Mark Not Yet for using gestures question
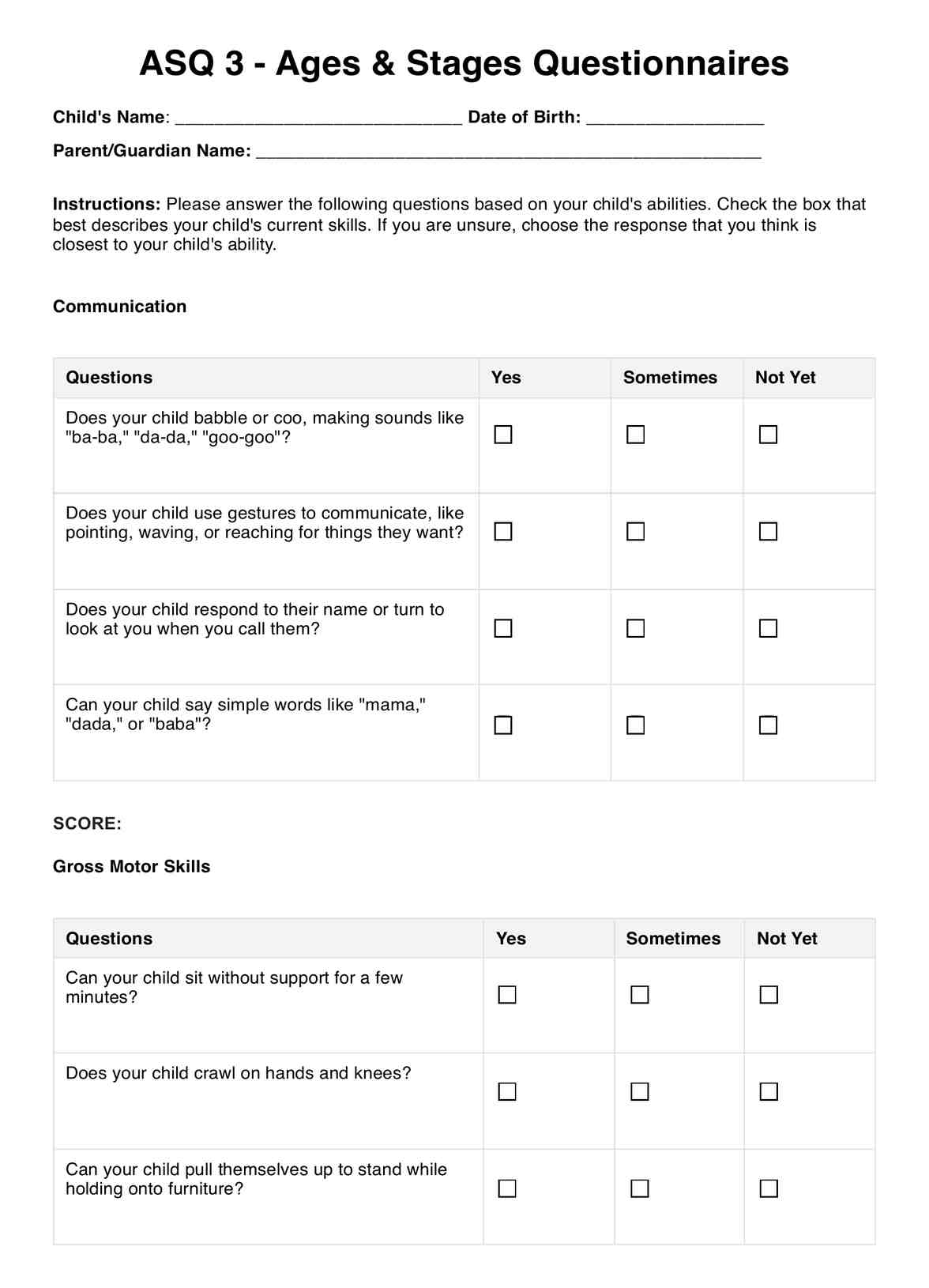929x1288 pixels. [x=768, y=531]
